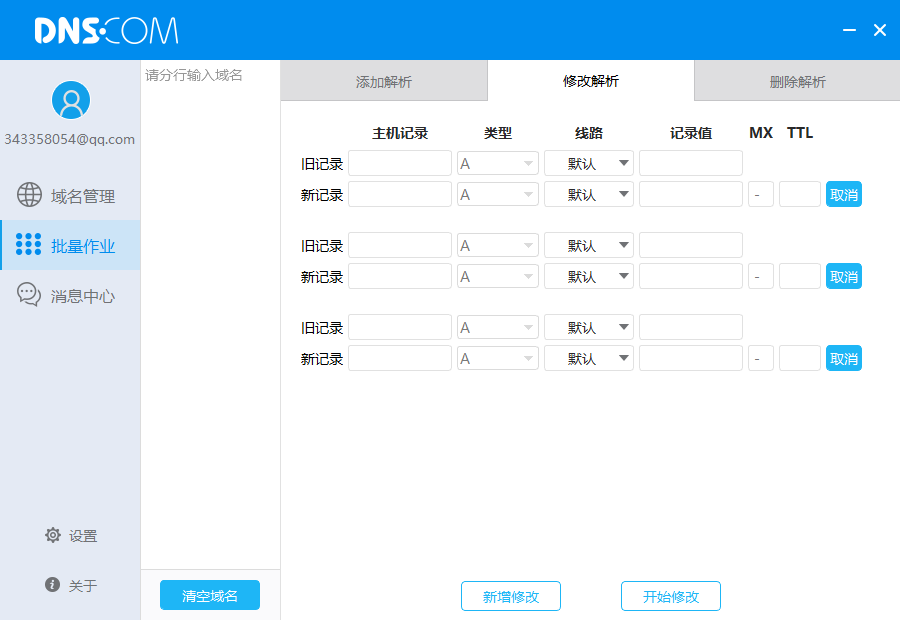Click the 清空域名 button
Screen dimensions: 900x620
point(210,595)
